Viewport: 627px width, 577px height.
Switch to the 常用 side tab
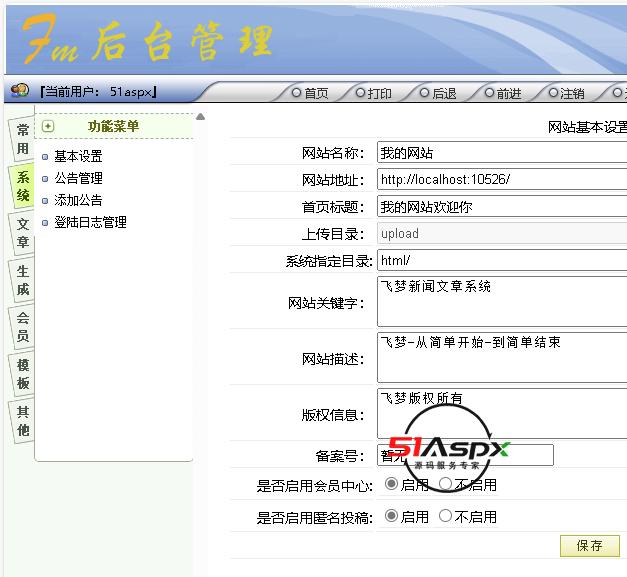coord(22,139)
